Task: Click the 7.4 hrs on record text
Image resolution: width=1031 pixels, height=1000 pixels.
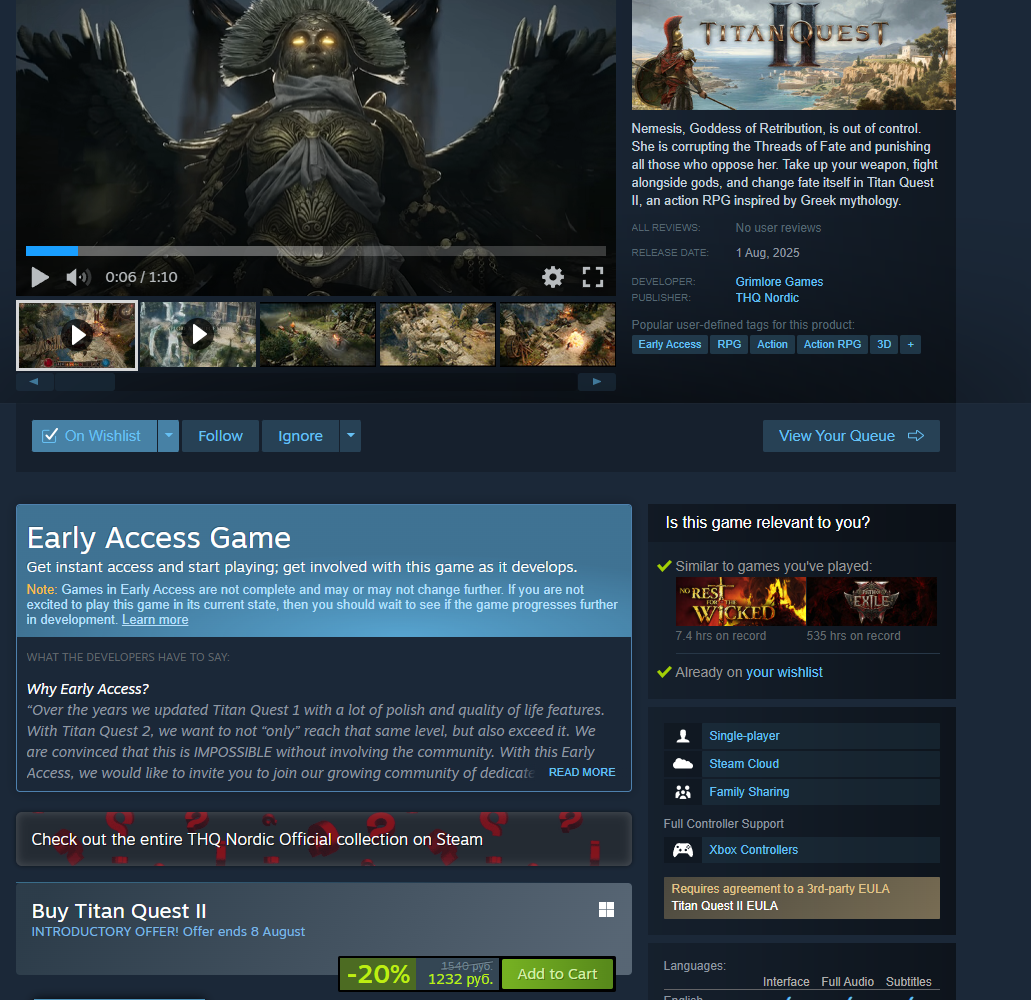Action: 721,636
